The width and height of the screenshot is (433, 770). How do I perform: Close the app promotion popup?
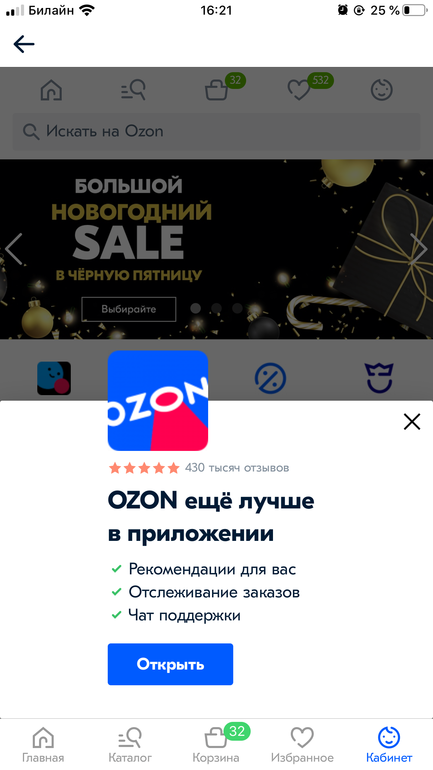[x=412, y=421]
